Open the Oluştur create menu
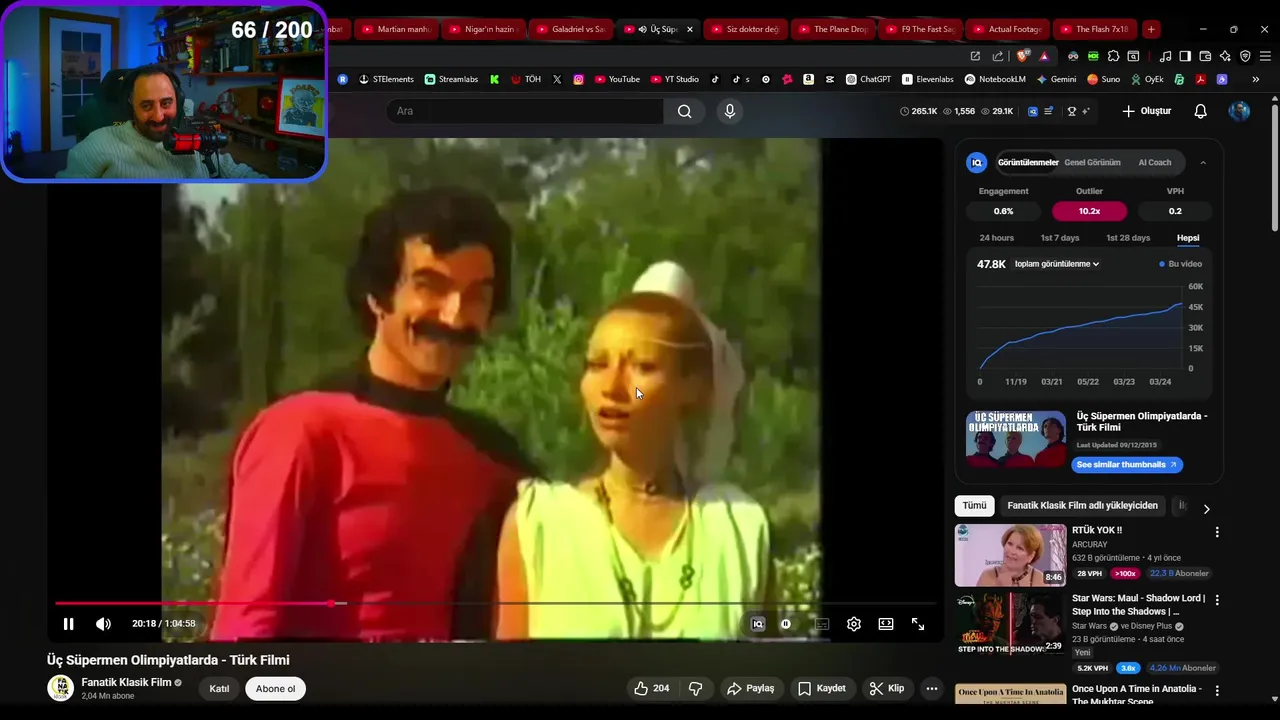Viewport: 1280px width, 720px height. pyautogui.click(x=1146, y=111)
